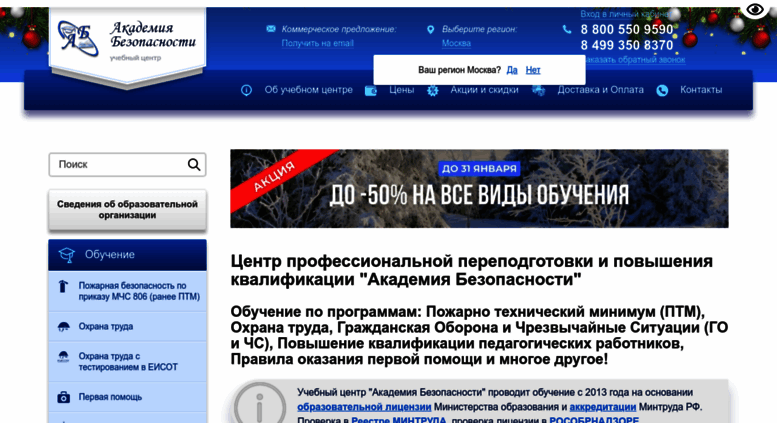Open Об учебном центре menu item

pyautogui.click(x=308, y=90)
